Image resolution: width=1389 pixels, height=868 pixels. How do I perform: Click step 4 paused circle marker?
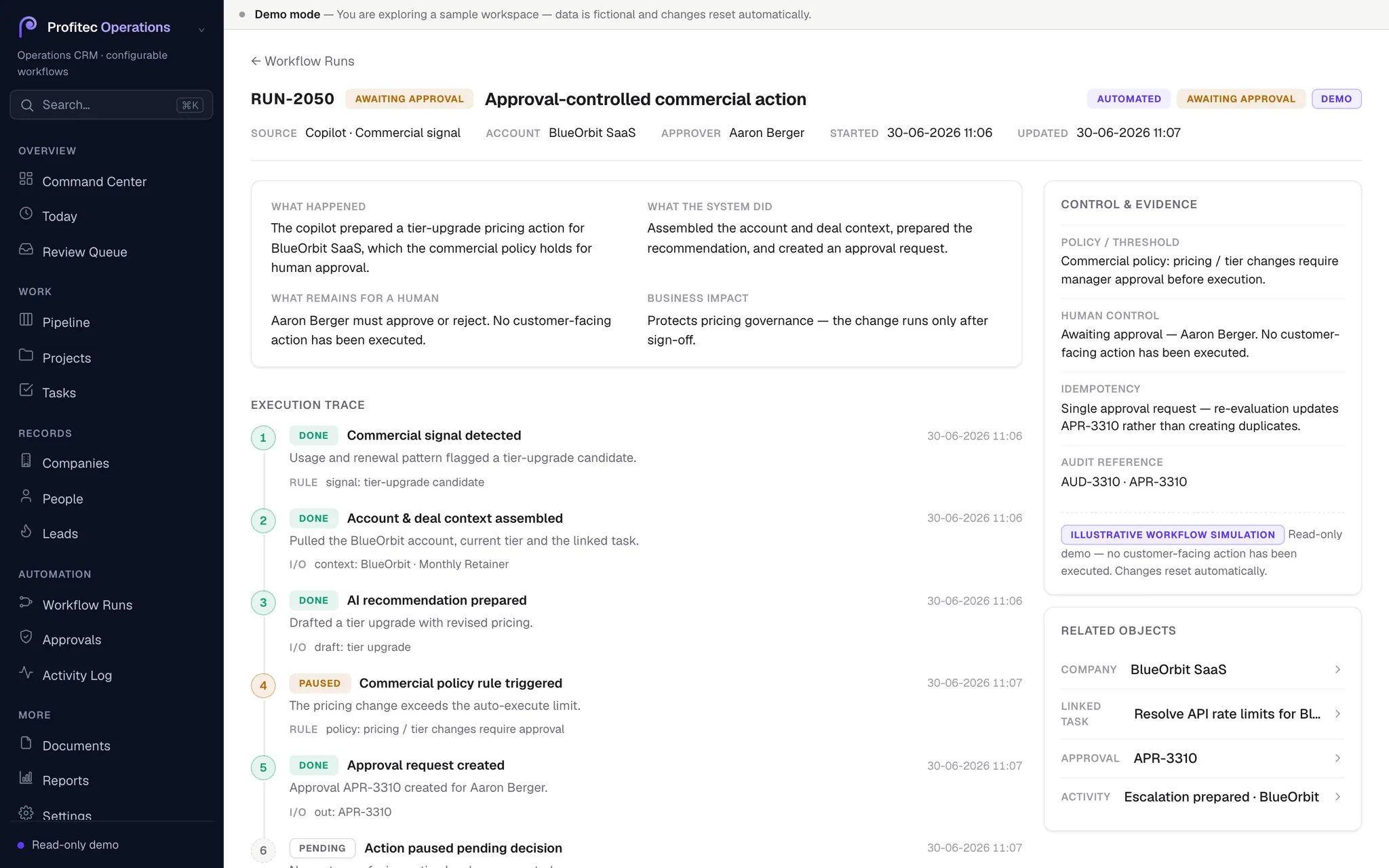point(263,685)
